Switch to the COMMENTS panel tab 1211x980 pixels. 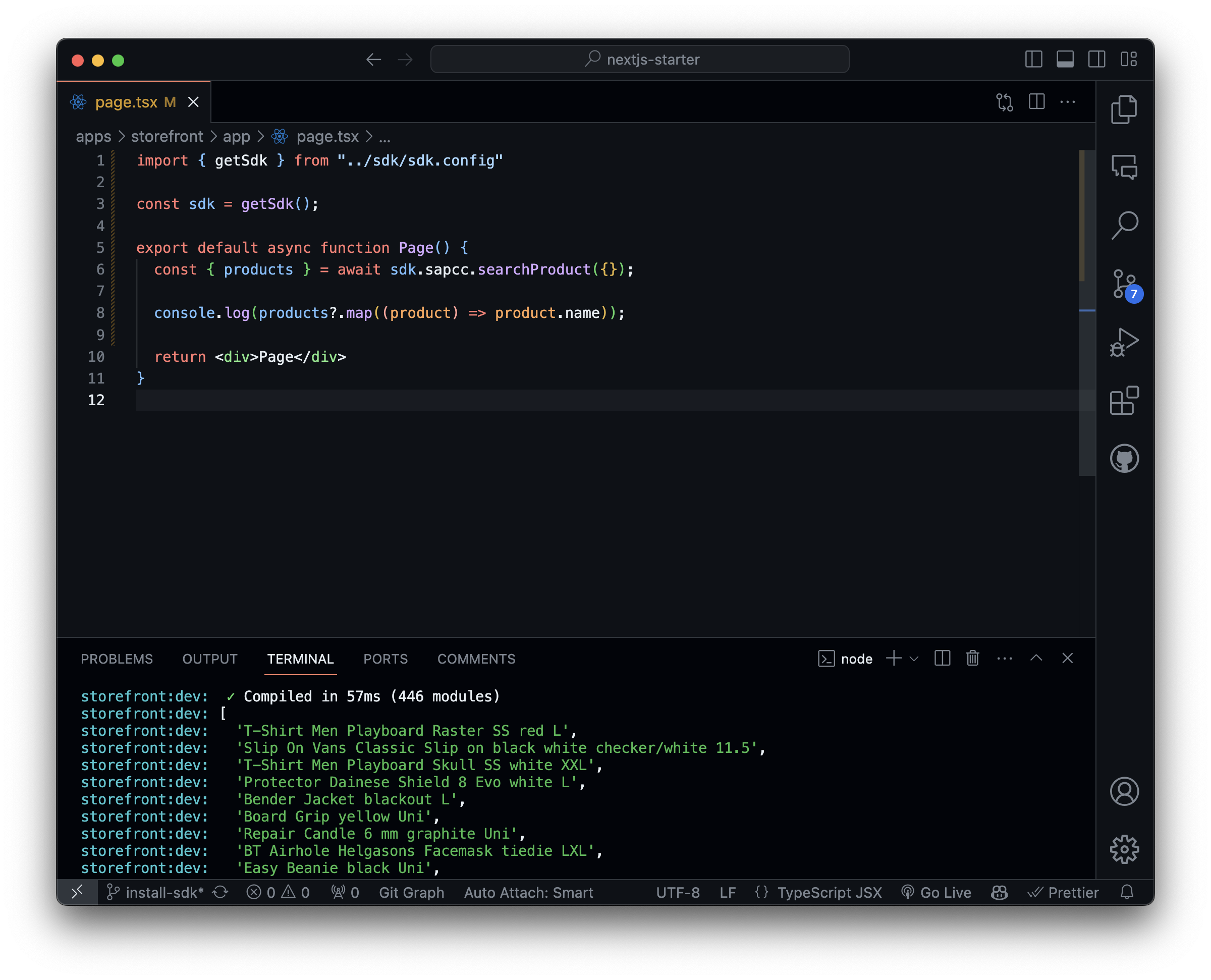pyautogui.click(x=476, y=659)
